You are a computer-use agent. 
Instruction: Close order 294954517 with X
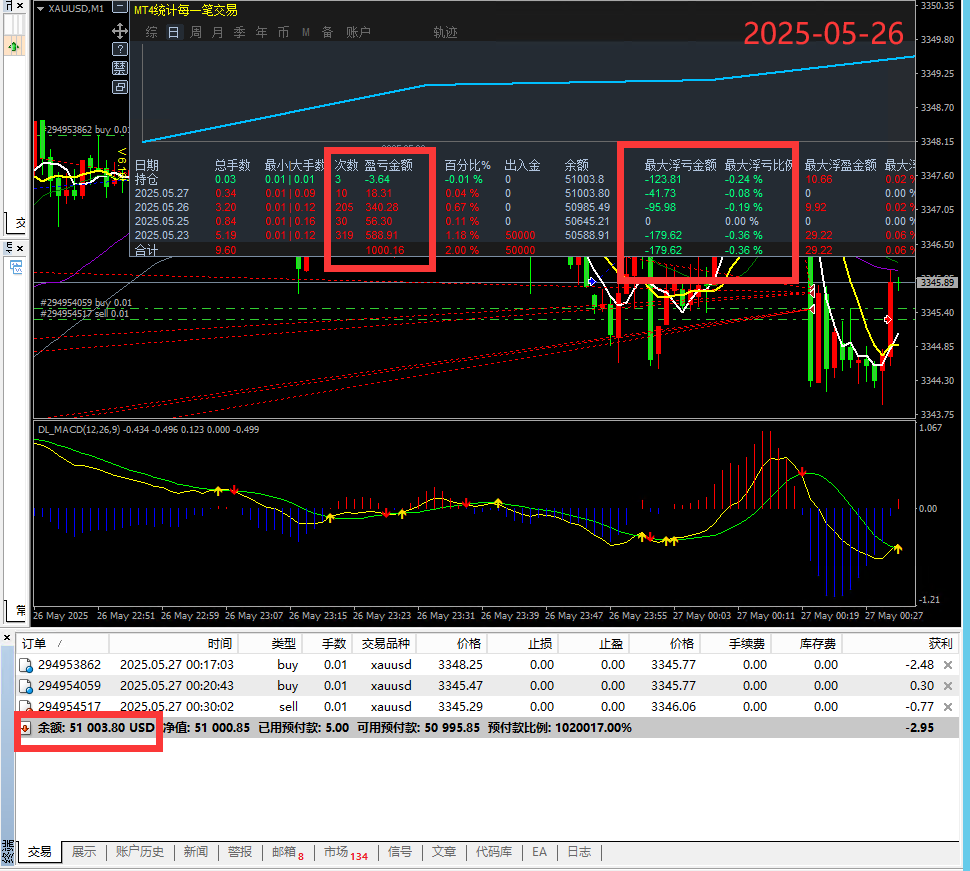948,707
